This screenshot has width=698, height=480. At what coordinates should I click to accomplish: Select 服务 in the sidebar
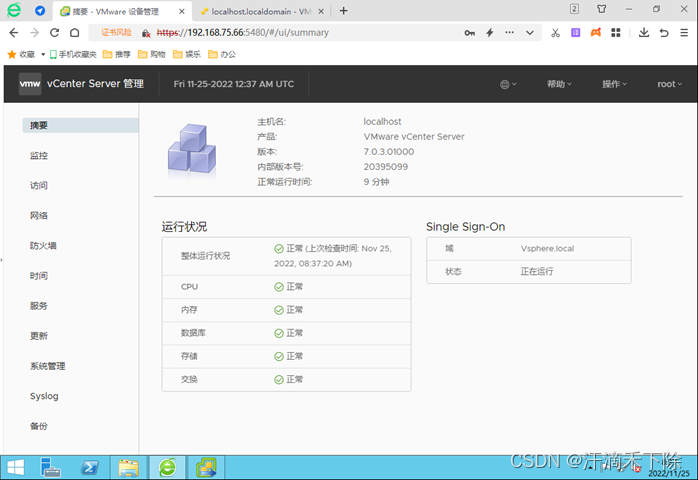[x=39, y=306]
